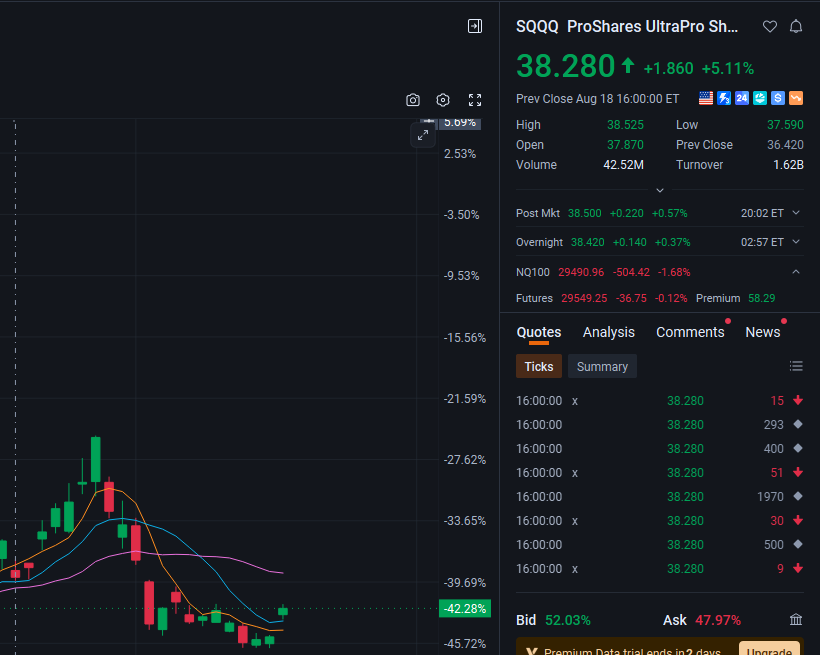Screen dimensions: 820x655
Task: Click the teal pie chart badge icon
Action: coord(760,98)
